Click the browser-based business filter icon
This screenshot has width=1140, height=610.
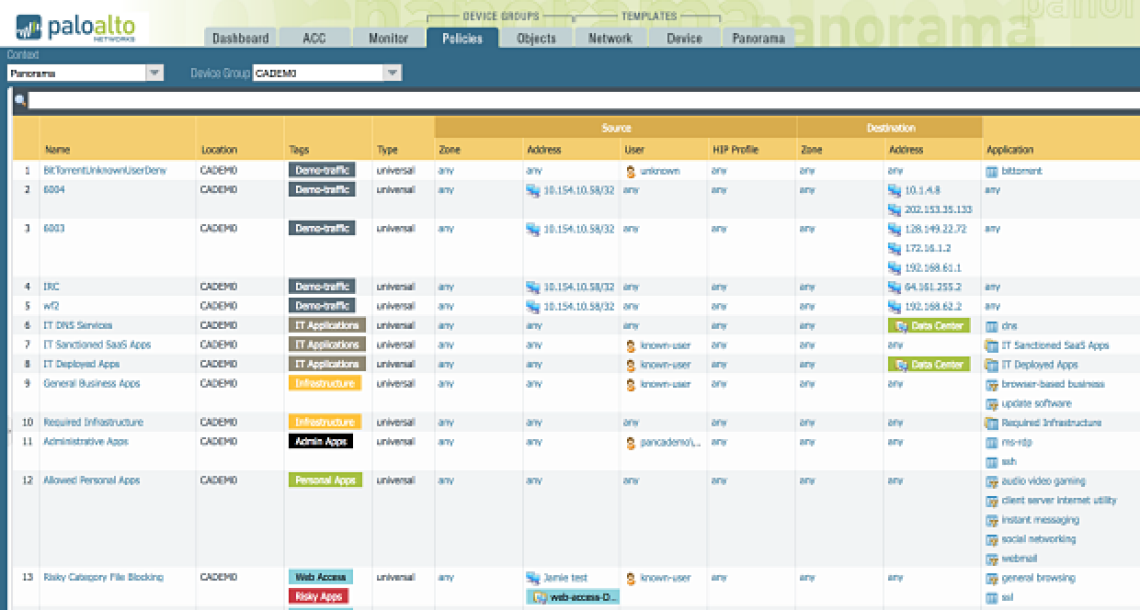pos(992,384)
